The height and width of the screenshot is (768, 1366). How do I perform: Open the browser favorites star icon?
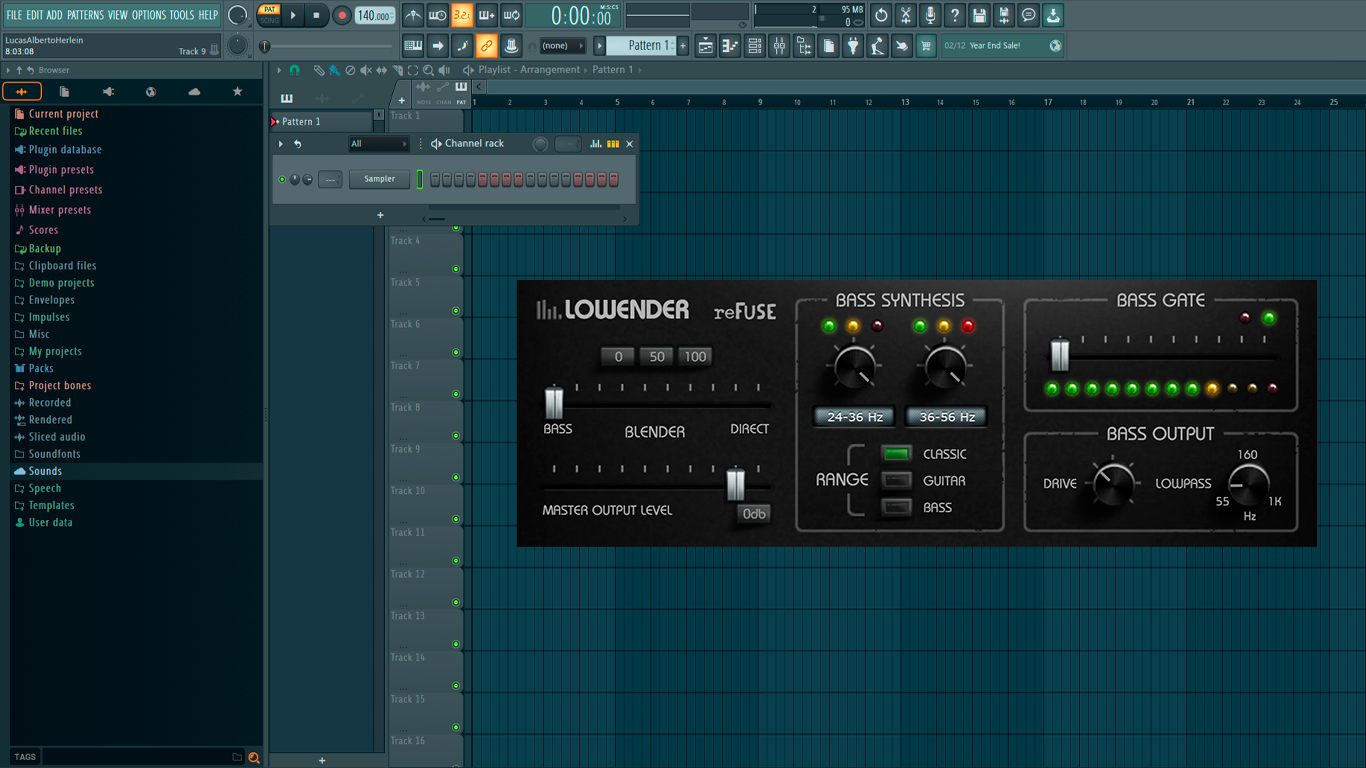[x=237, y=92]
